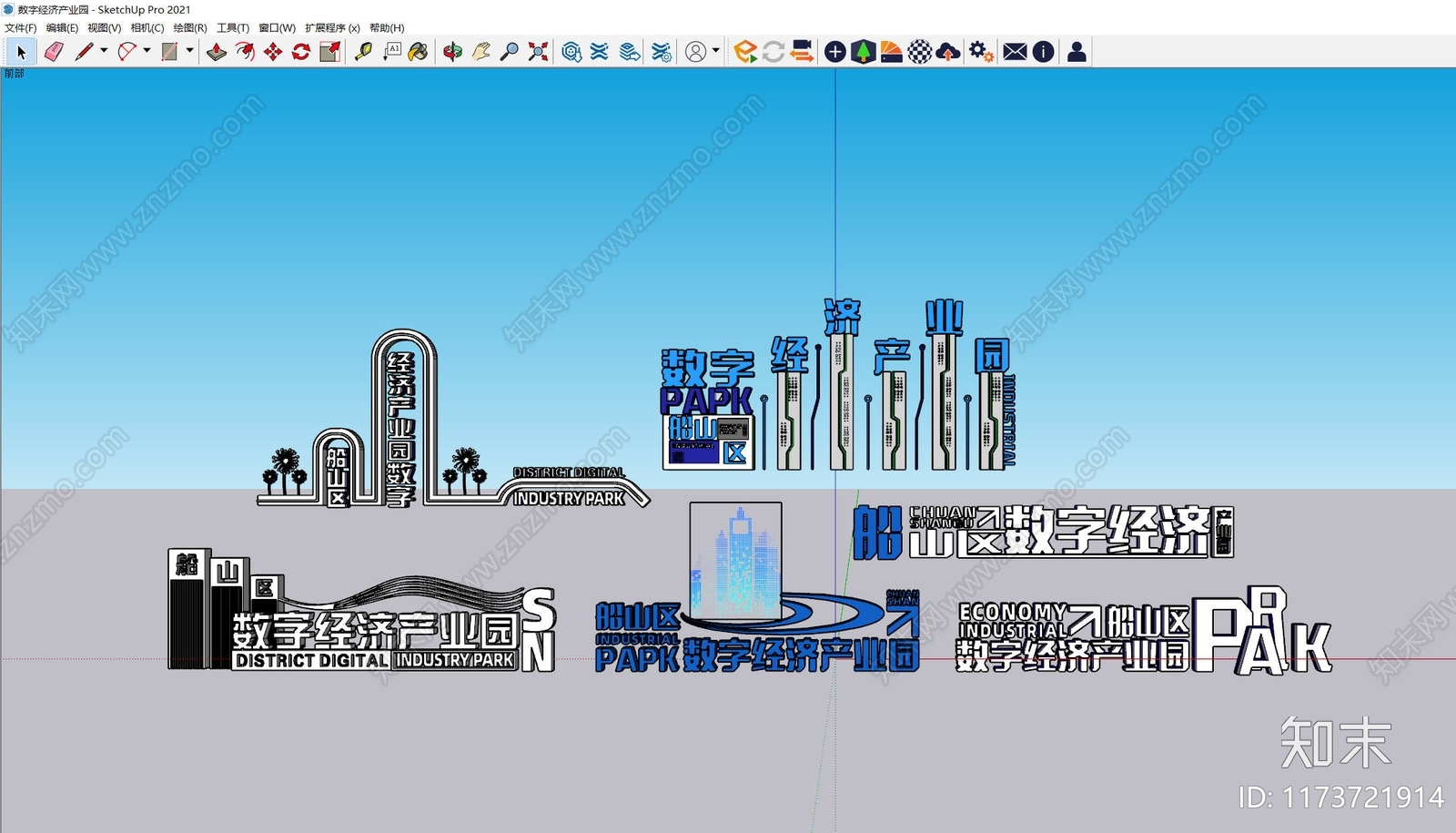The width and height of the screenshot is (1456, 833).
Task: Click the Zoom Extents icon
Action: coord(538,52)
